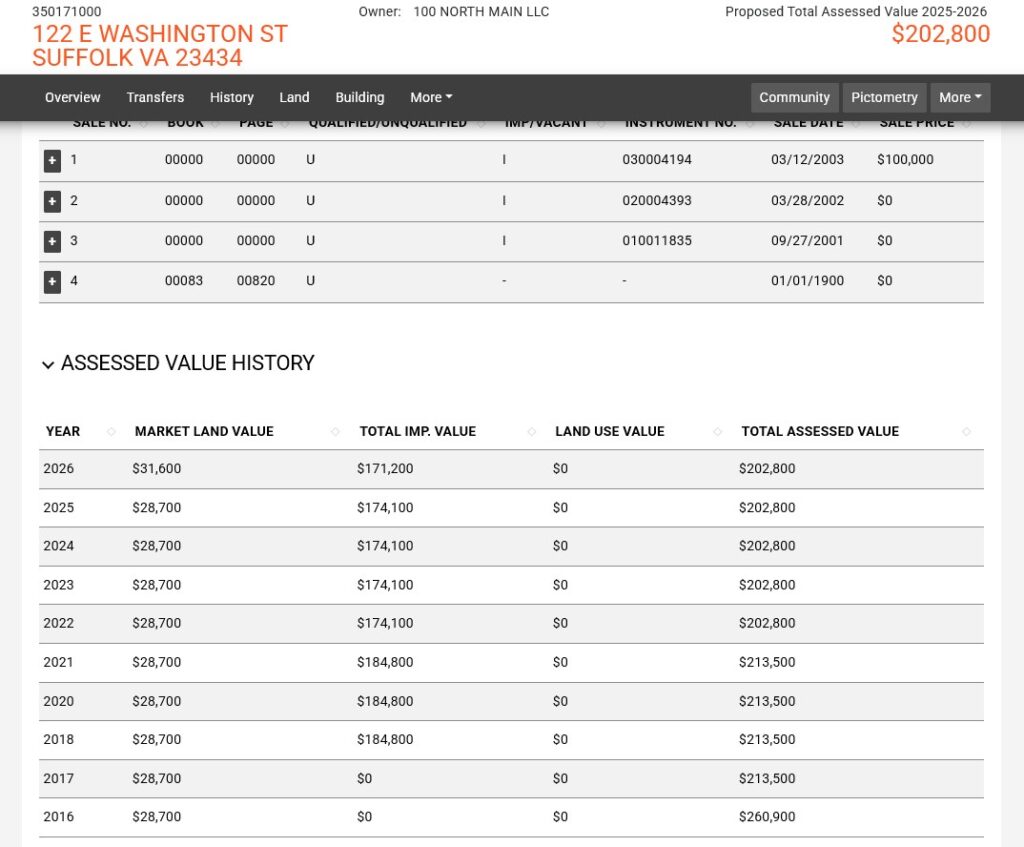Expand sale number 4 row details
Screen dimensions: 1024x847
[52, 281]
